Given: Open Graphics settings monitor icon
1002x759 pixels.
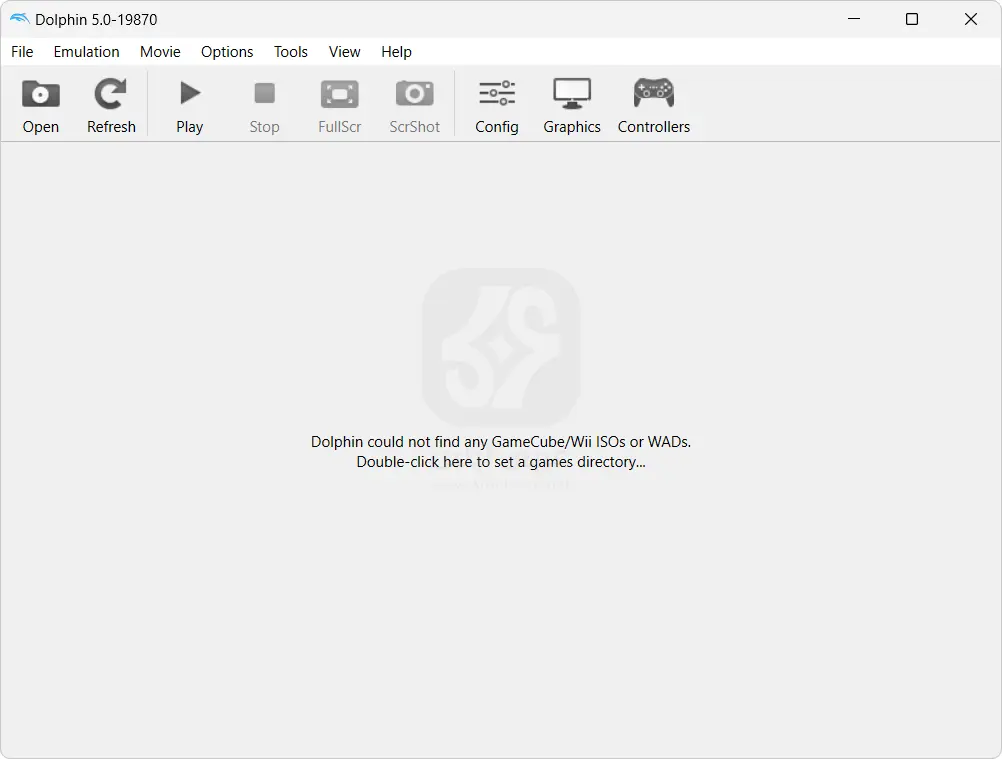Looking at the screenshot, I should click(x=572, y=95).
